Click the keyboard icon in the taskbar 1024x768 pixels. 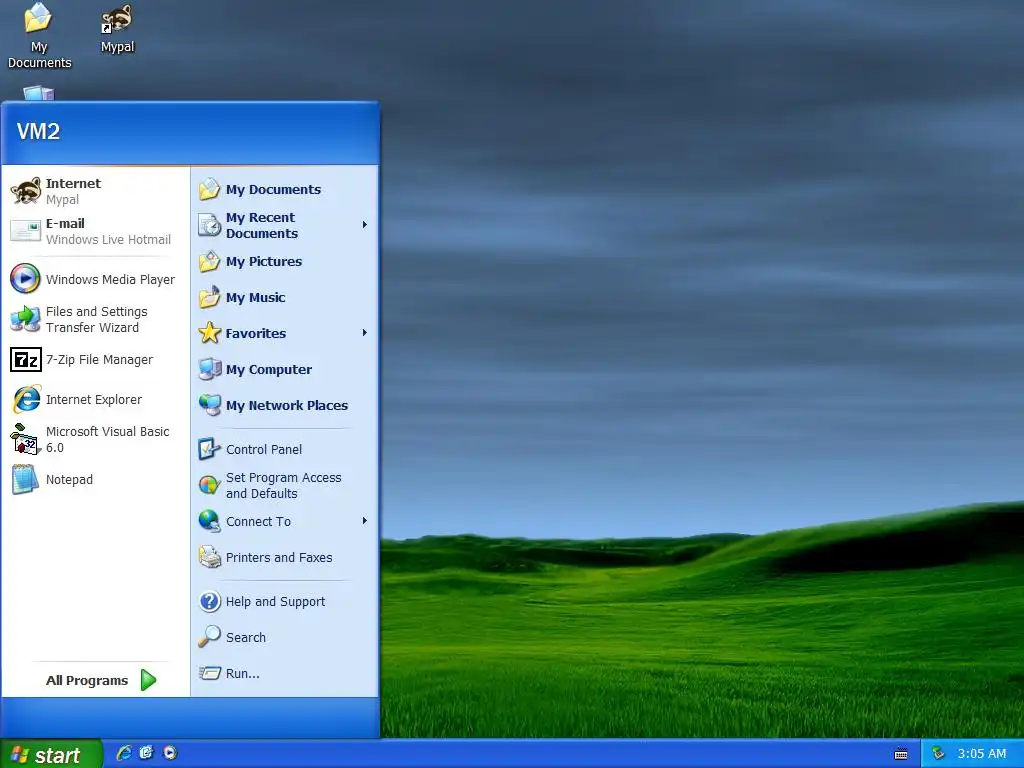(x=901, y=754)
